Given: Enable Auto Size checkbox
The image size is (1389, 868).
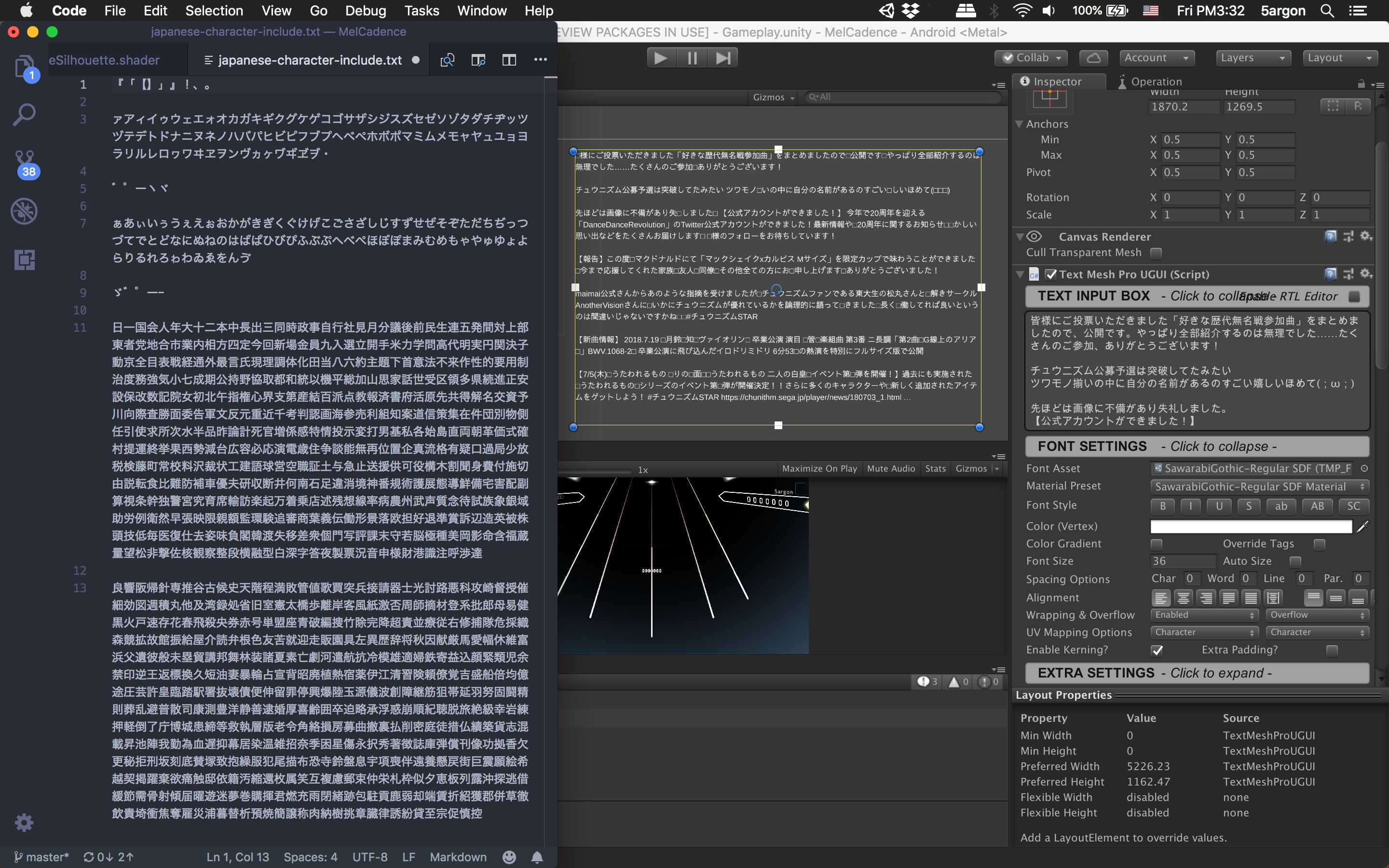Looking at the screenshot, I should (x=1295, y=561).
